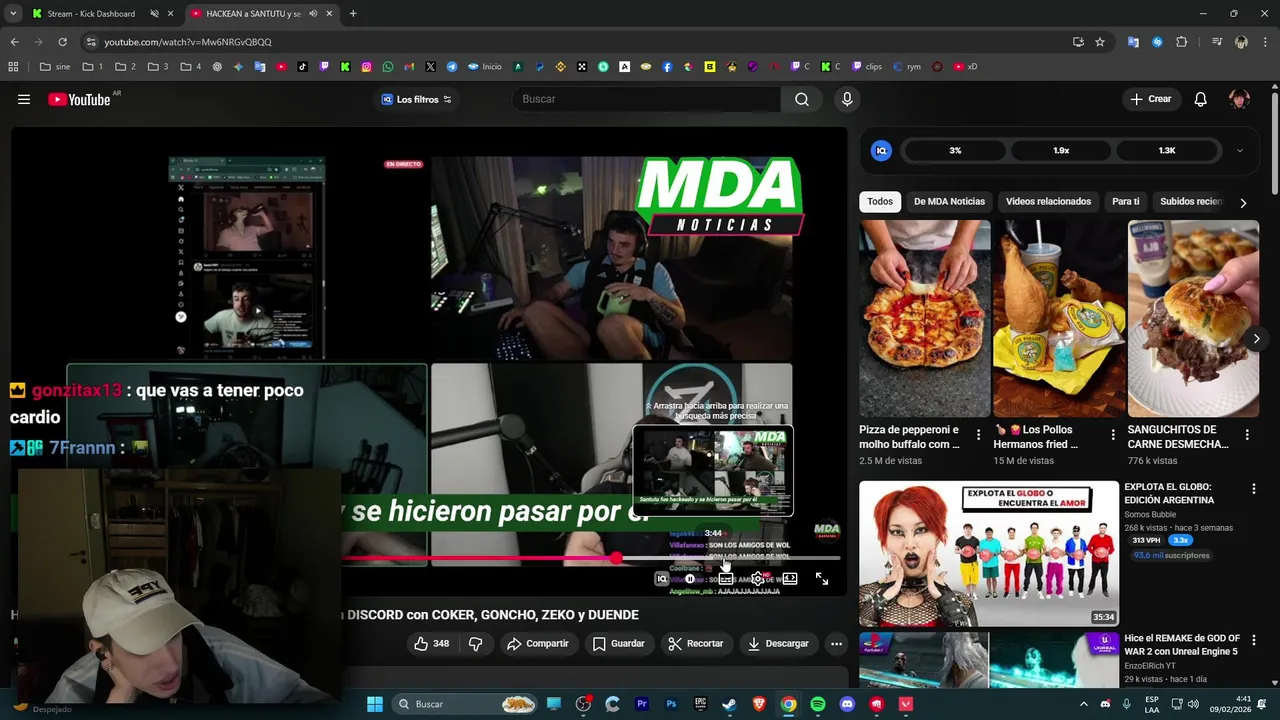Click the red progress scrubber handle
The height and width of the screenshot is (720, 1280).
pyautogui.click(x=617, y=559)
